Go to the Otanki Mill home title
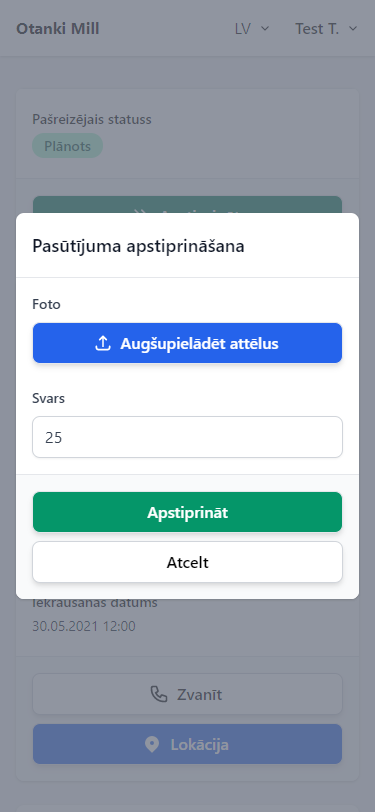375x812 pixels. pyautogui.click(x=57, y=28)
